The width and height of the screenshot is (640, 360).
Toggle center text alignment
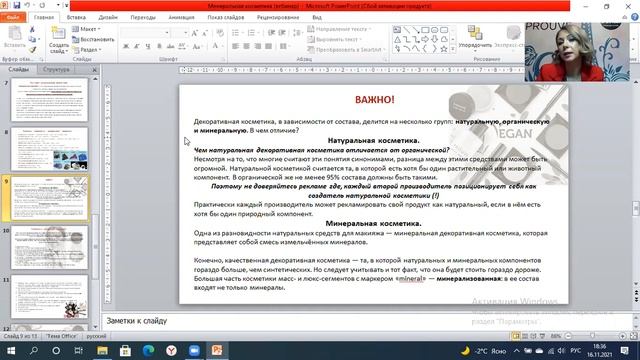point(247,47)
